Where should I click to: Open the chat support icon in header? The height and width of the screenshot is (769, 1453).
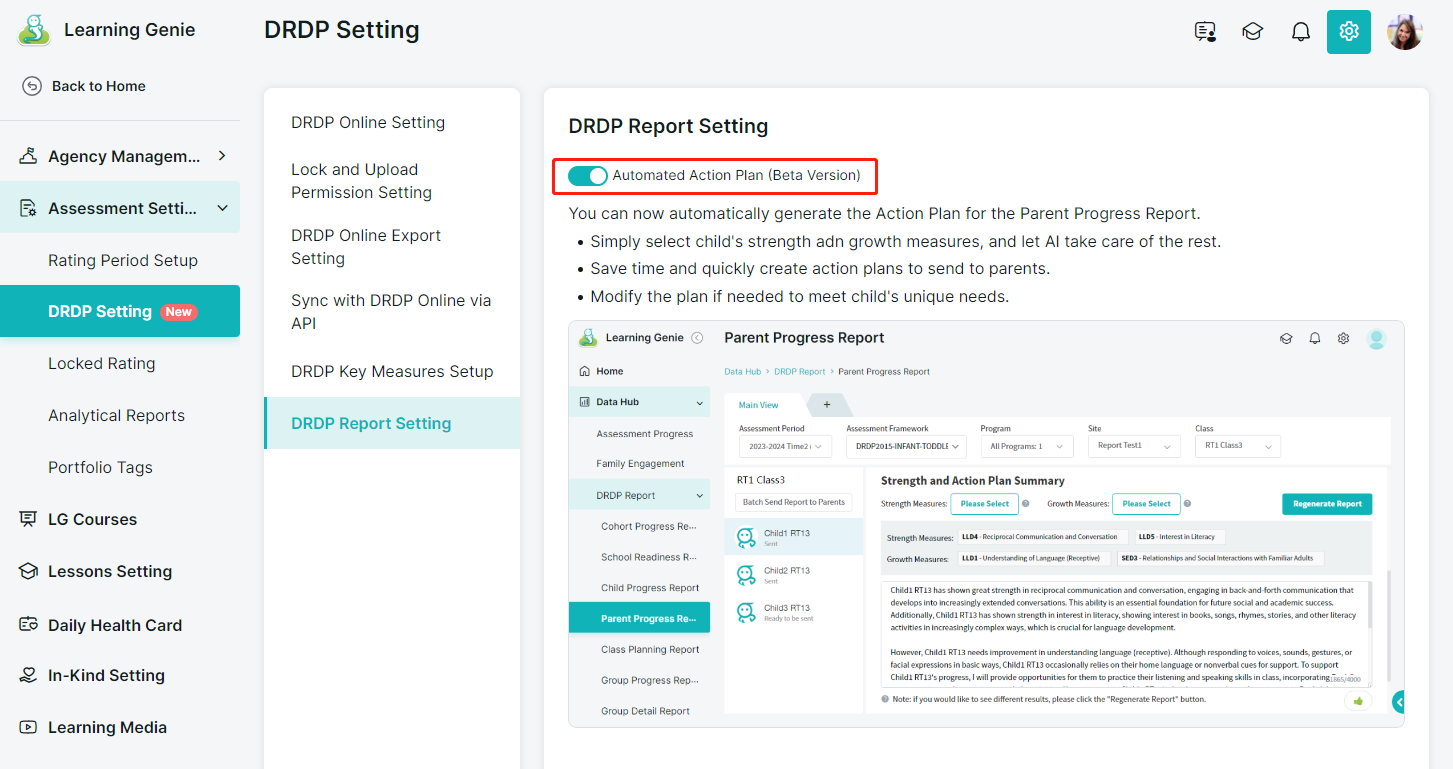(1205, 32)
